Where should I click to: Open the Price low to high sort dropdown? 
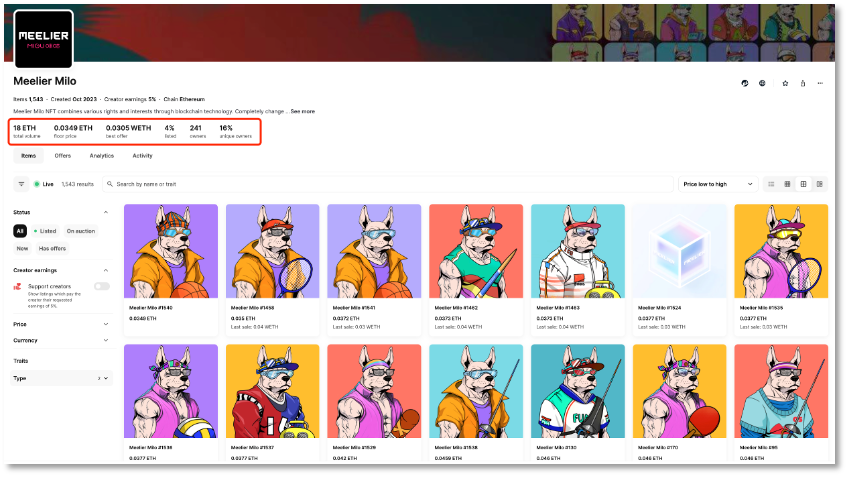click(717, 184)
